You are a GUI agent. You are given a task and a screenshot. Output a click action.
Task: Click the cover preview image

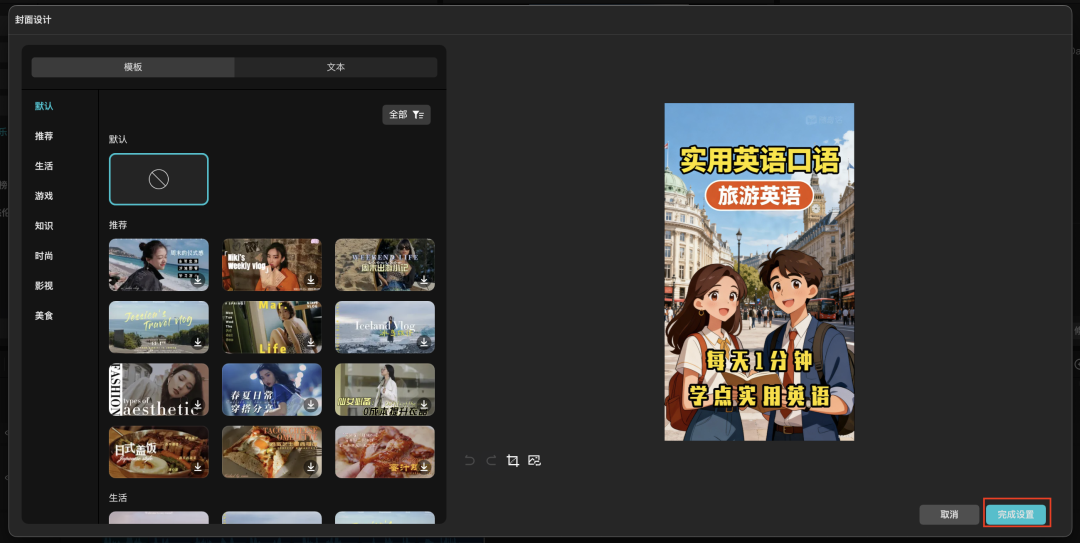[x=759, y=271]
